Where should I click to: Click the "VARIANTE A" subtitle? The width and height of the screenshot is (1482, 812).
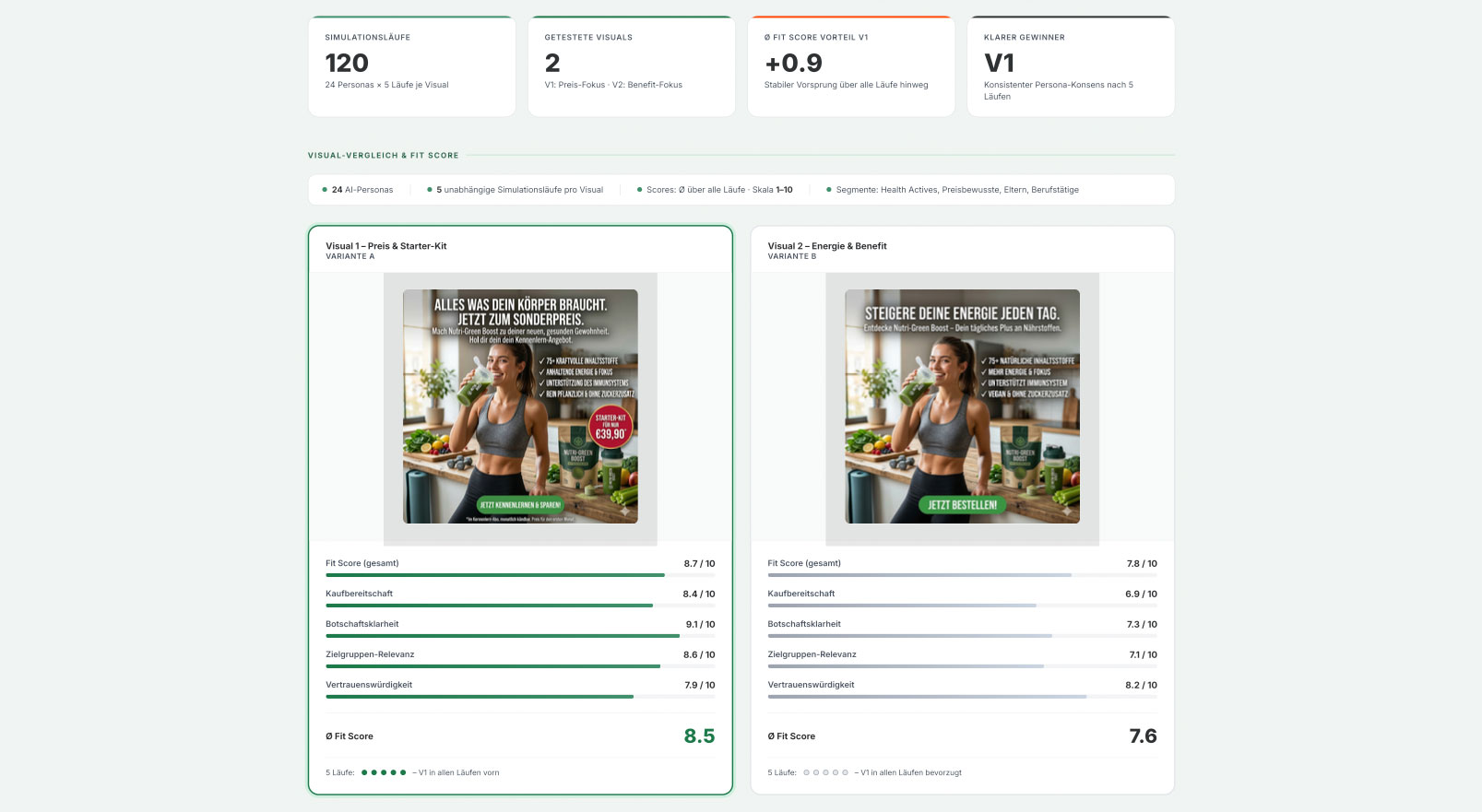tap(350, 256)
